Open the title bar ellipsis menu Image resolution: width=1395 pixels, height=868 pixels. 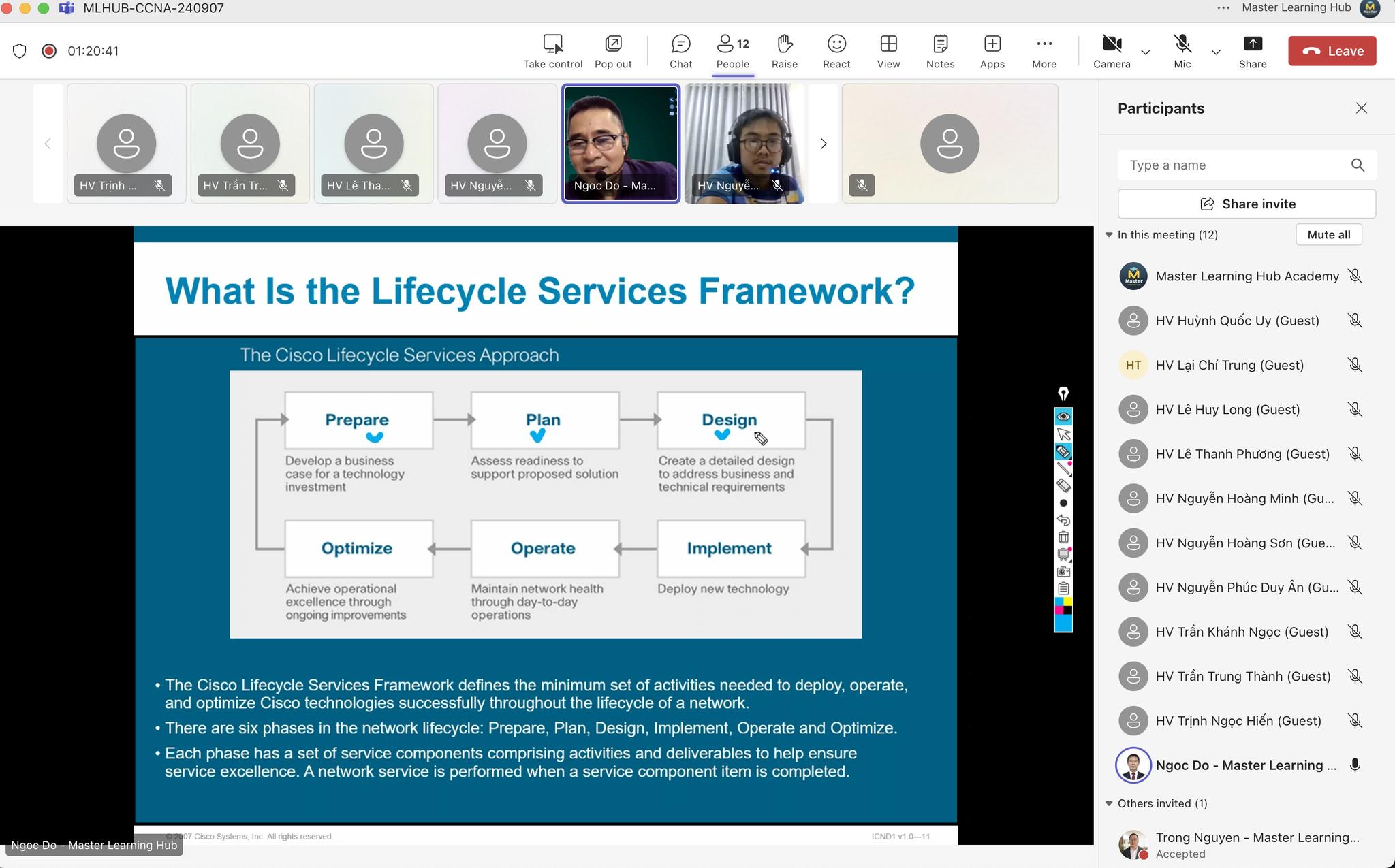pos(1223,8)
